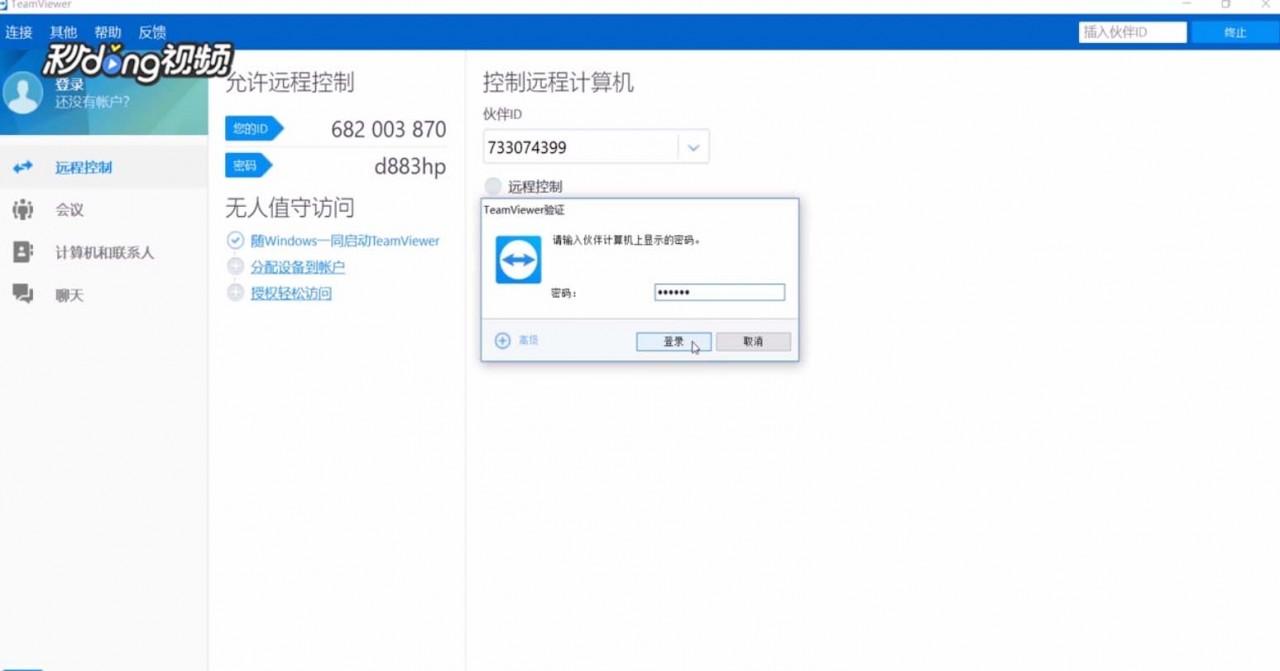Viewport: 1280px width, 671px height.
Task: Click the 登录 button in the dialog
Action: click(x=673, y=341)
